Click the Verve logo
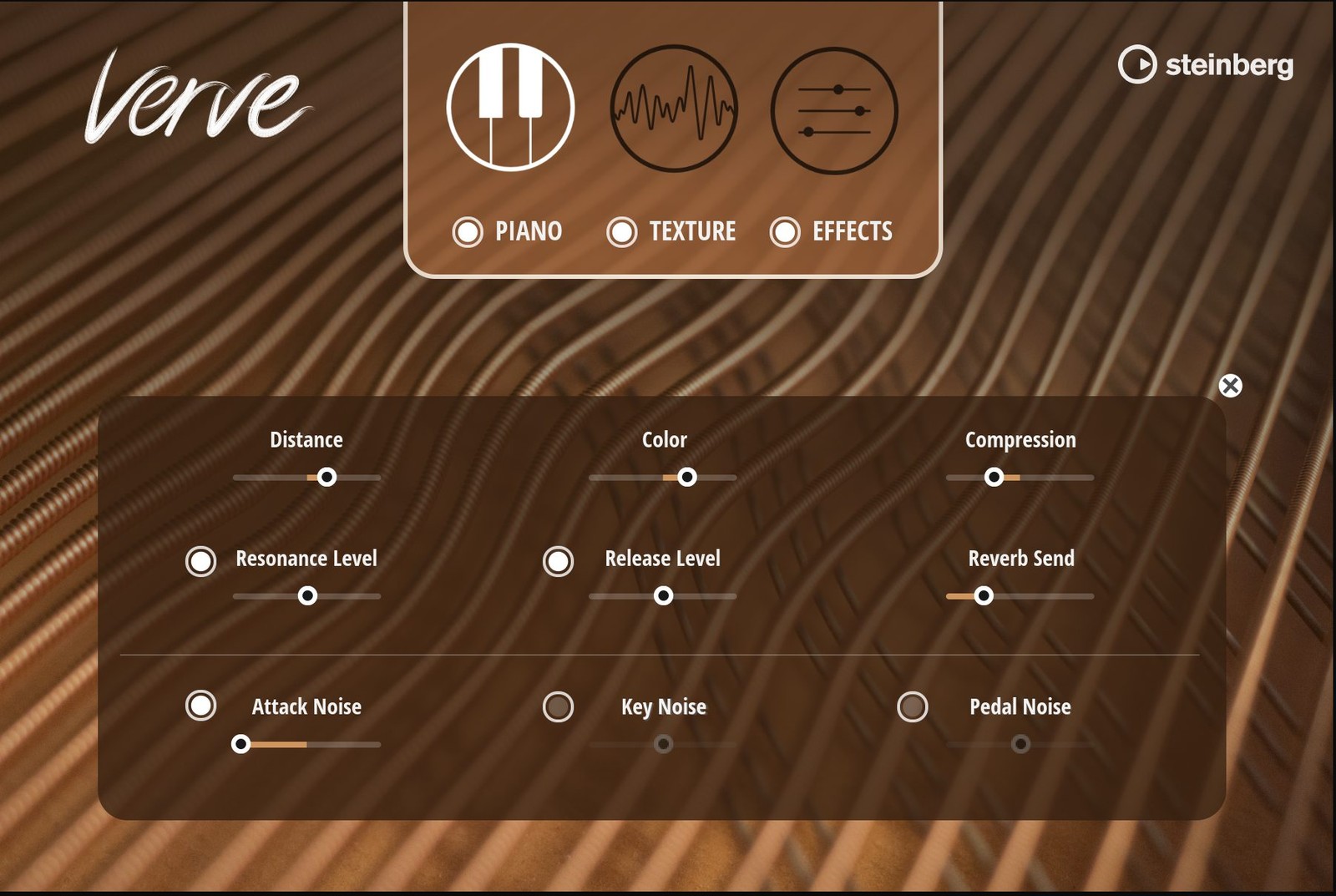The image size is (1336, 896). [x=198, y=96]
